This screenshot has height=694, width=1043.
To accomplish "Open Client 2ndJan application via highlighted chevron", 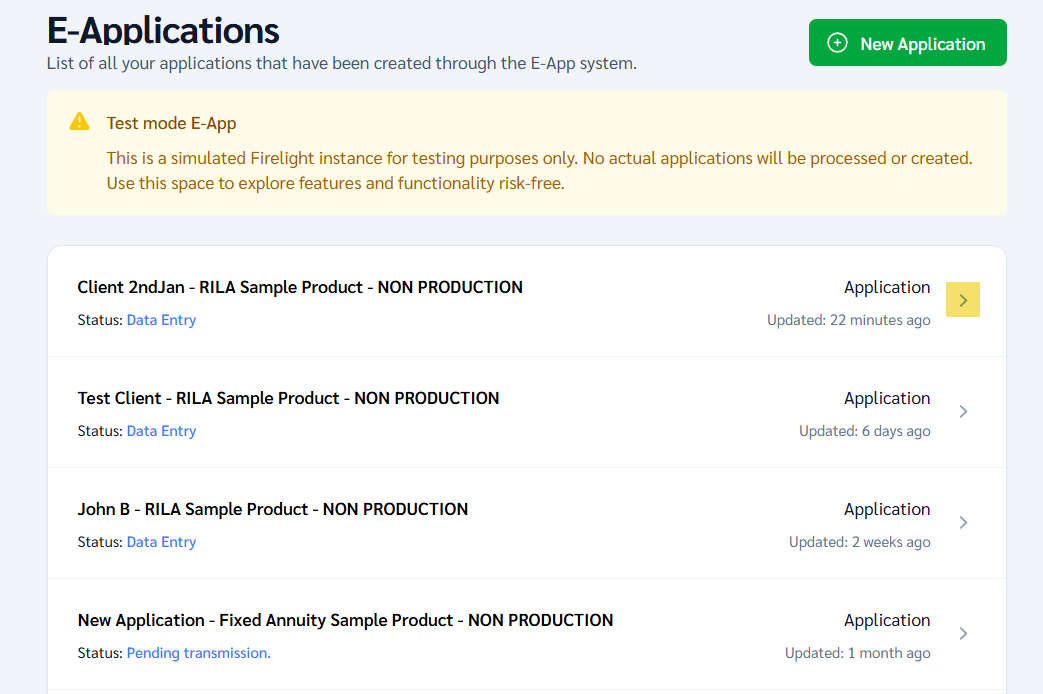I will tap(963, 300).
